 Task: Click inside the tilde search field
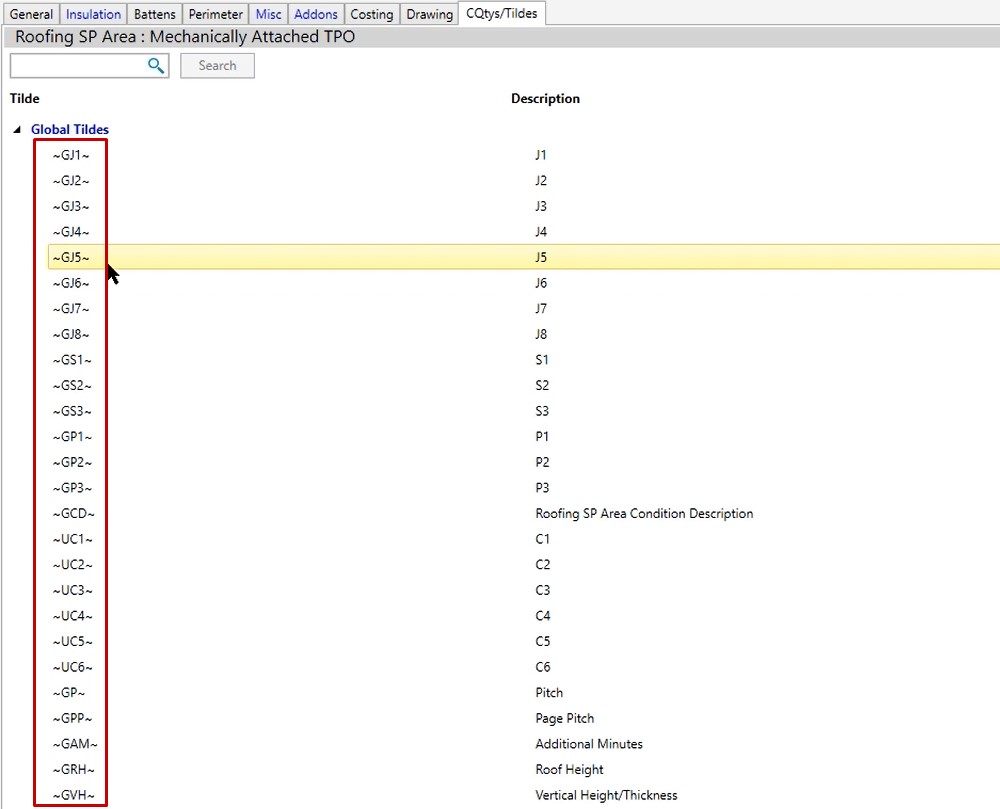[78, 66]
